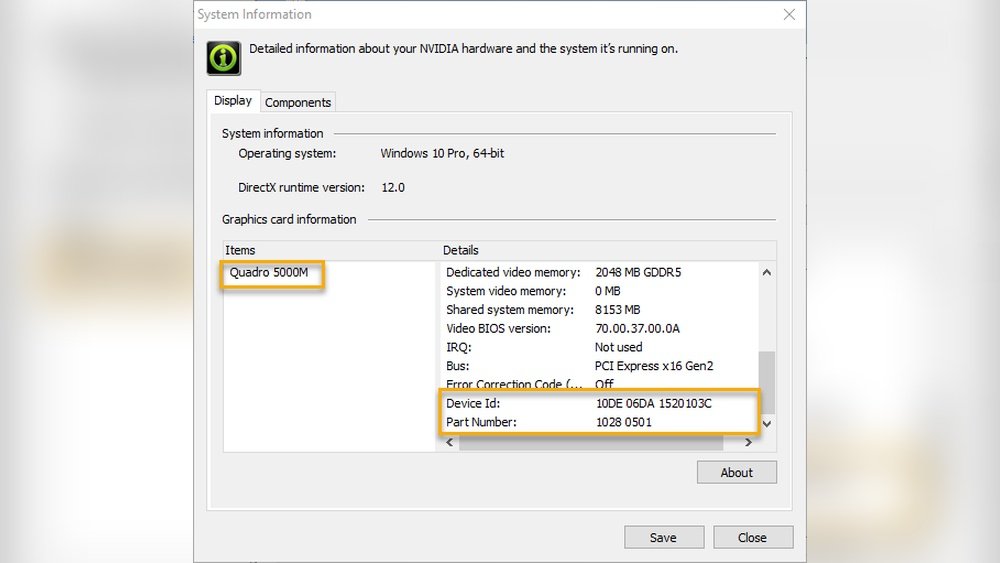Select the Dedicated video memory row

[x=599, y=273]
